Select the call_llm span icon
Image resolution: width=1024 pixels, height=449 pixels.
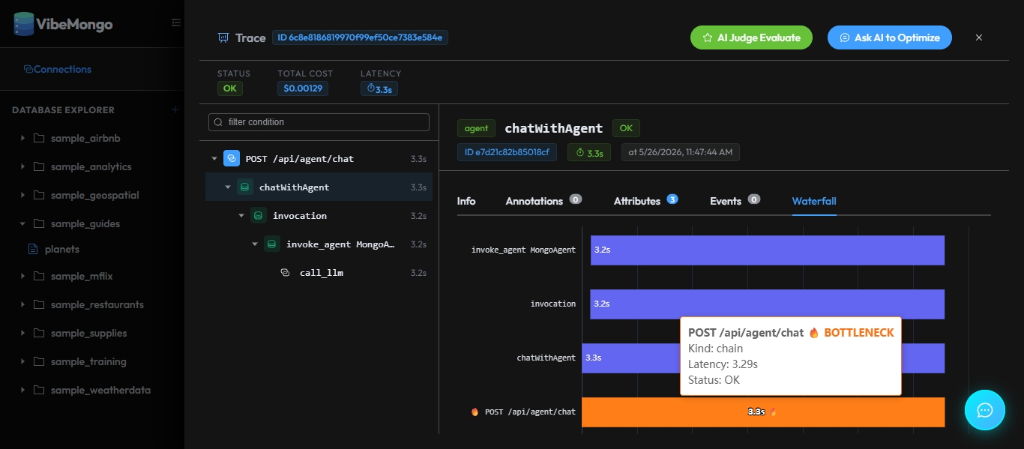(x=285, y=273)
